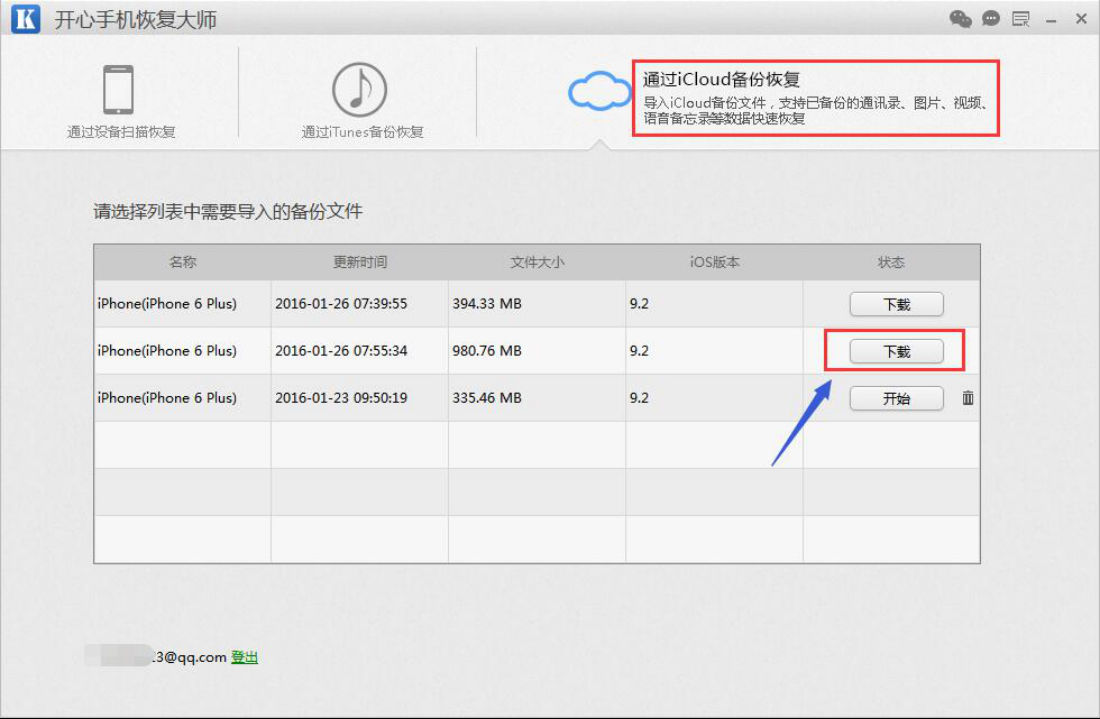Screen dimensions: 1100x719
Task: Click the feedback chat bubble icon
Action: tap(991, 19)
